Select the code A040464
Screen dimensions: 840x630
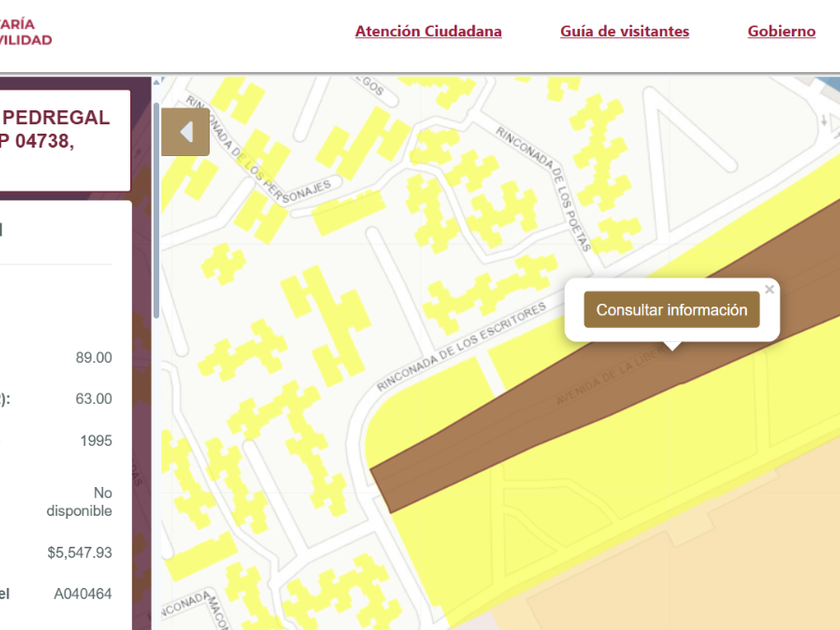(x=82, y=594)
